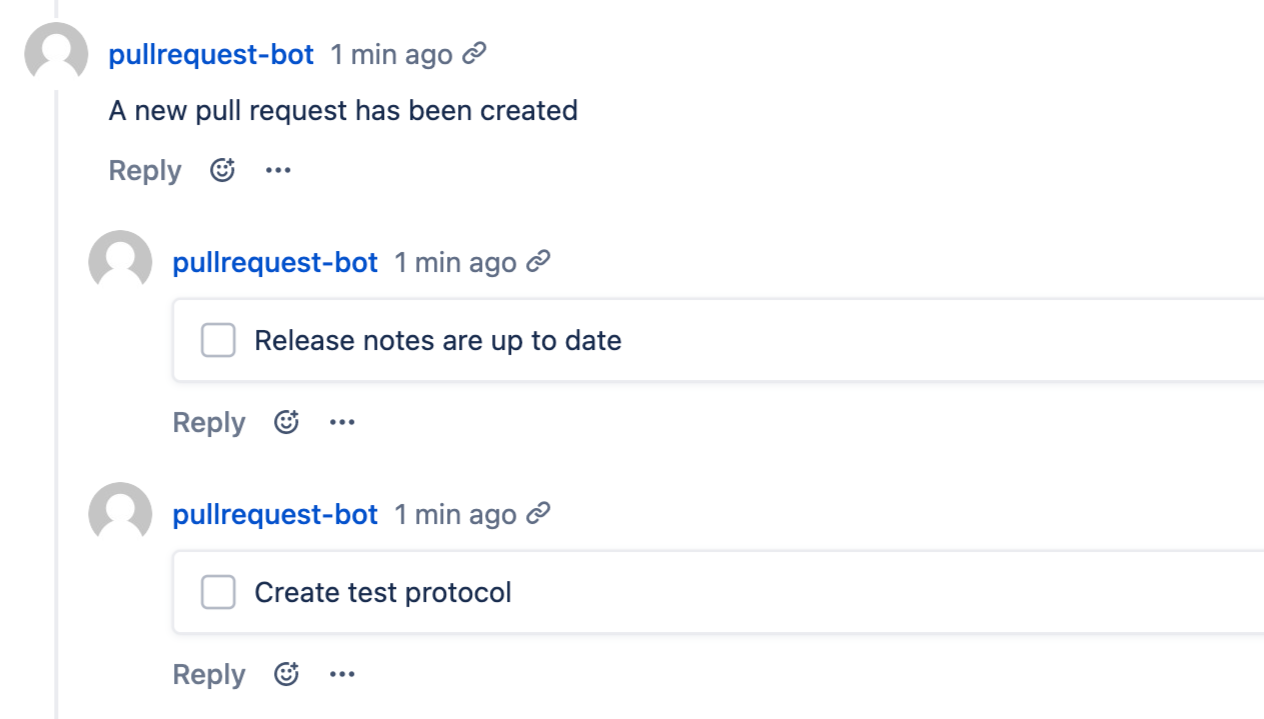The image size is (1264, 719).
Task: Check the 'Release notes are up to date' task
Action: click(218, 340)
